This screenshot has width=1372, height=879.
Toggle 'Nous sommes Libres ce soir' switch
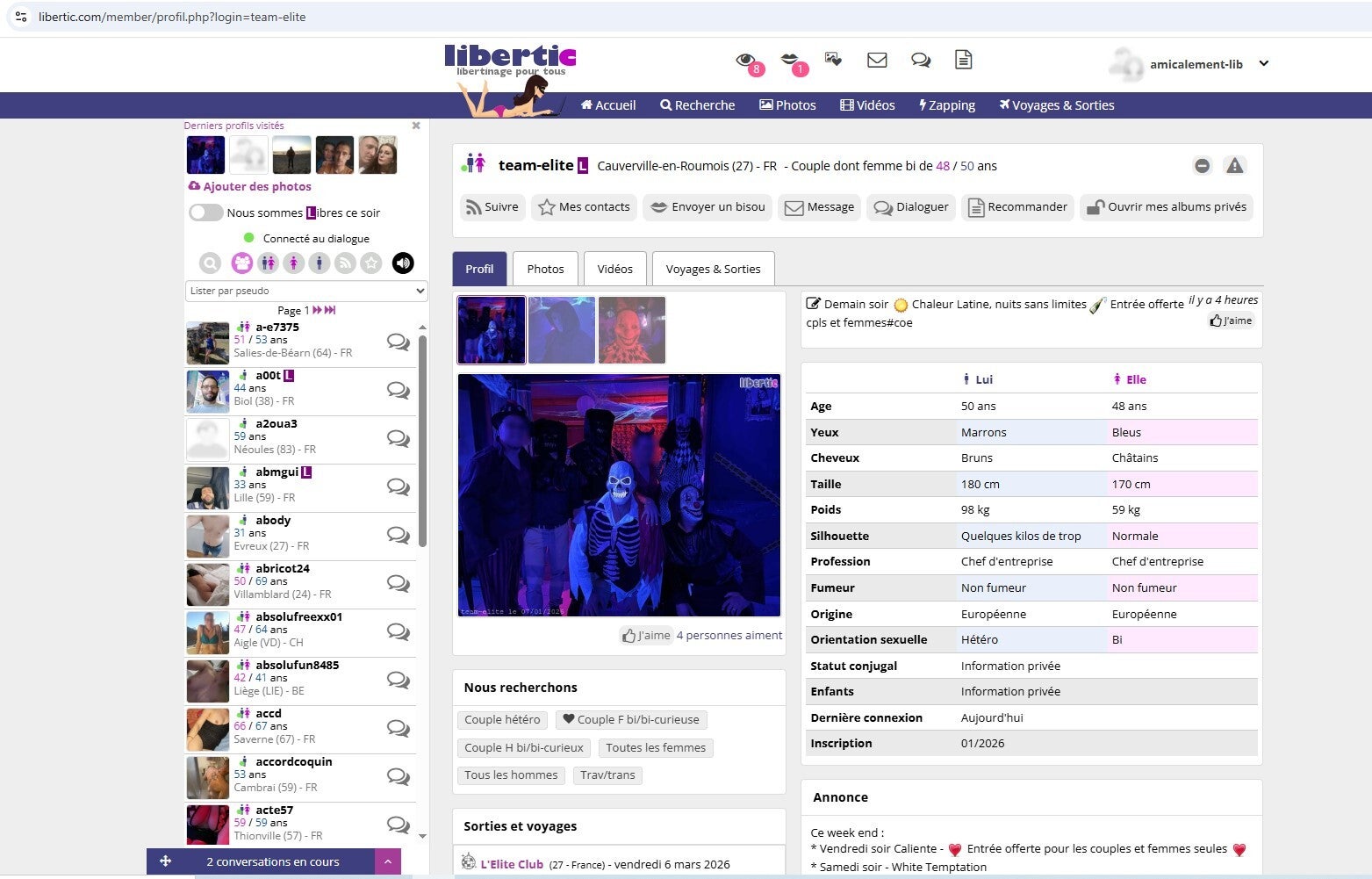pos(206,213)
